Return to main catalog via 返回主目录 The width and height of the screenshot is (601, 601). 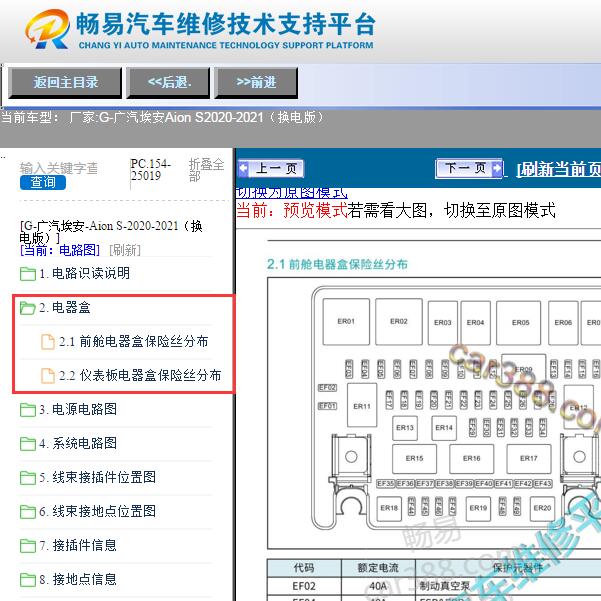click(x=65, y=82)
